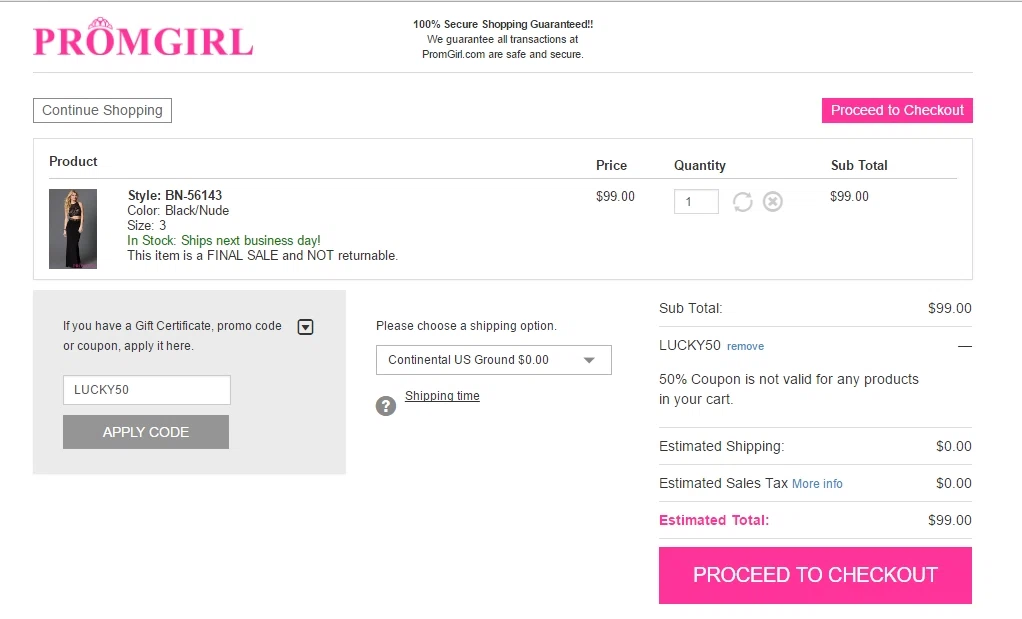This screenshot has height=619, width=1022.
Task: Click the PromGirl logo
Action: tap(143, 37)
